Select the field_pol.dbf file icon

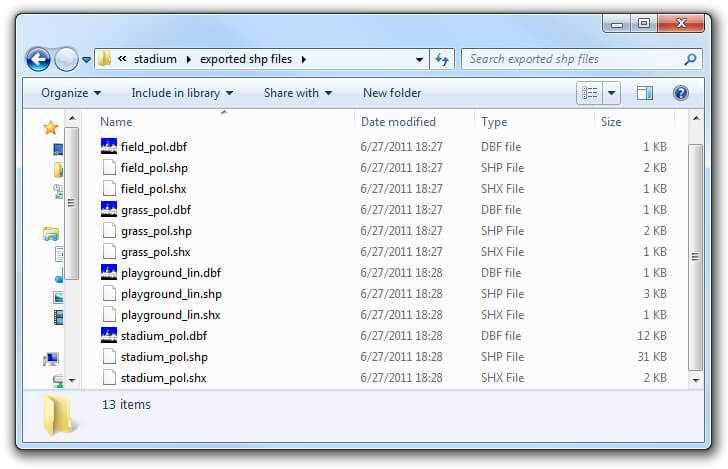coord(109,146)
